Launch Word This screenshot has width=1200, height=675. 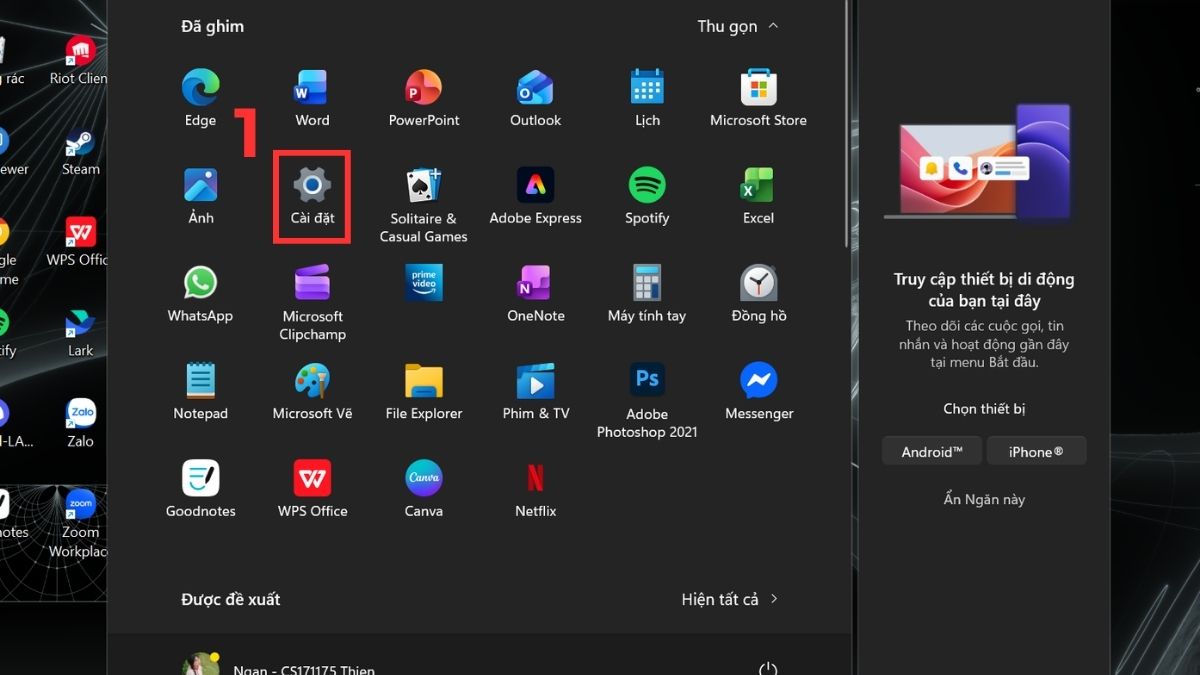[311, 95]
